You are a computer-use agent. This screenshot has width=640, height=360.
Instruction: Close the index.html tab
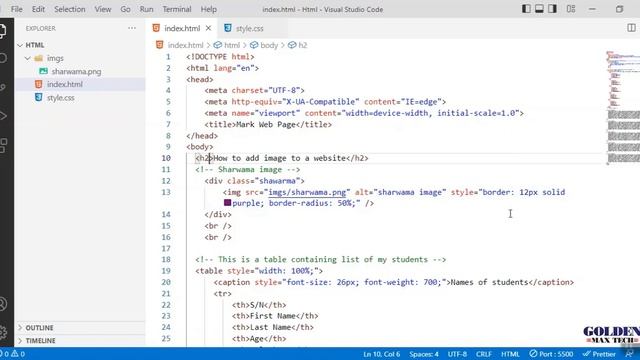pyautogui.click(x=209, y=28)
